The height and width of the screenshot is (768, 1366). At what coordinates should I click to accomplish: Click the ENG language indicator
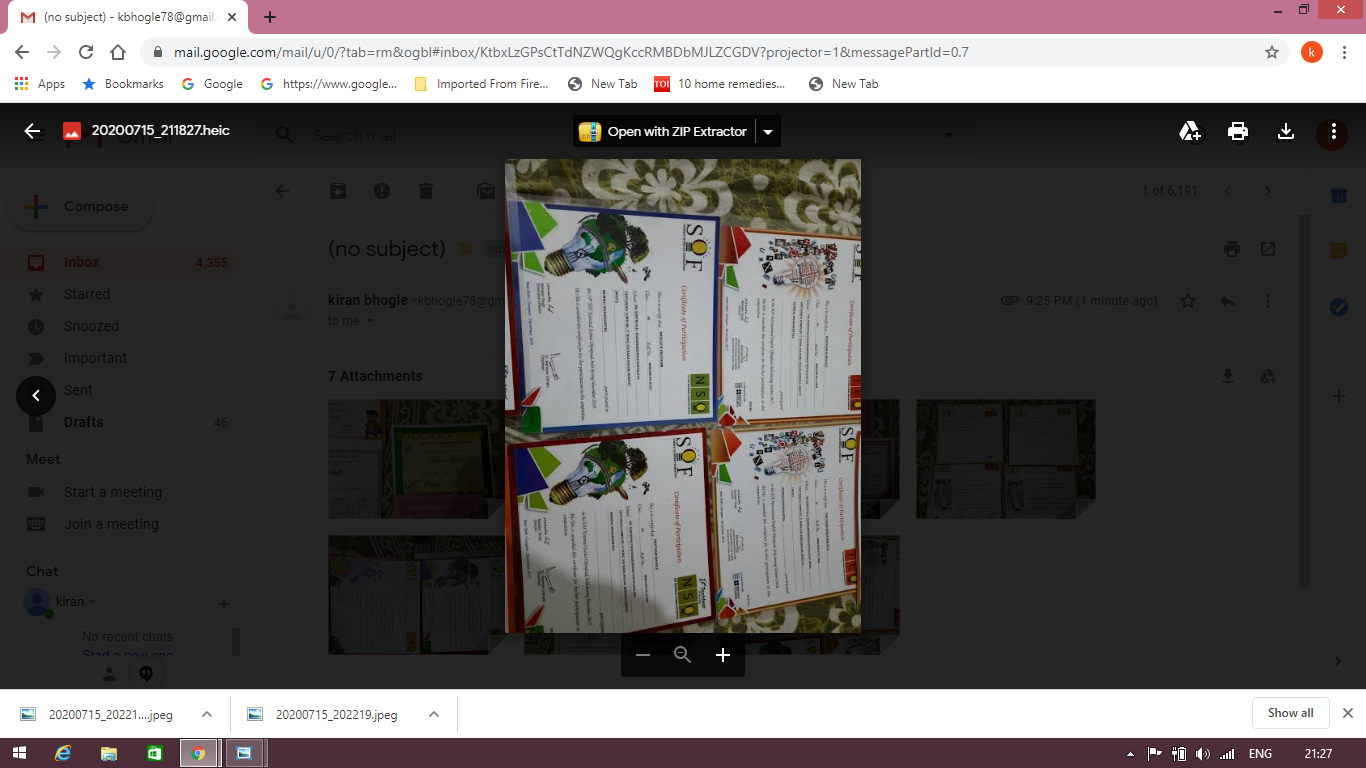pos(1260,754)
